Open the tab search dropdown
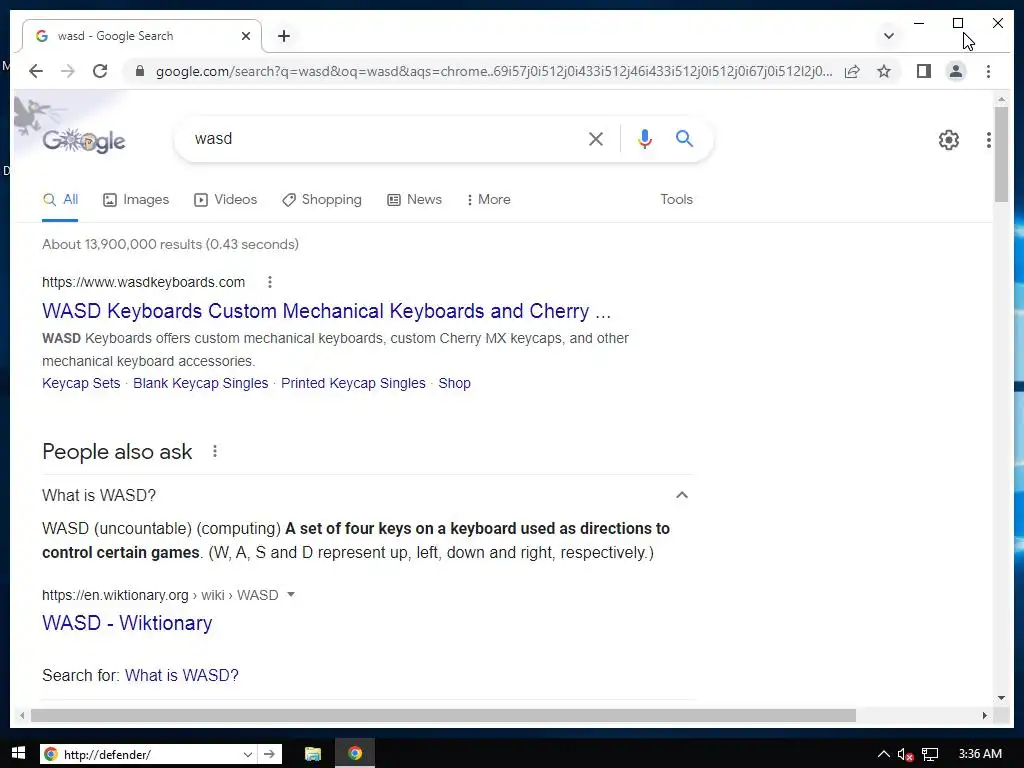The height and width of the screenshot is (768, 1024). click(888, 36)
